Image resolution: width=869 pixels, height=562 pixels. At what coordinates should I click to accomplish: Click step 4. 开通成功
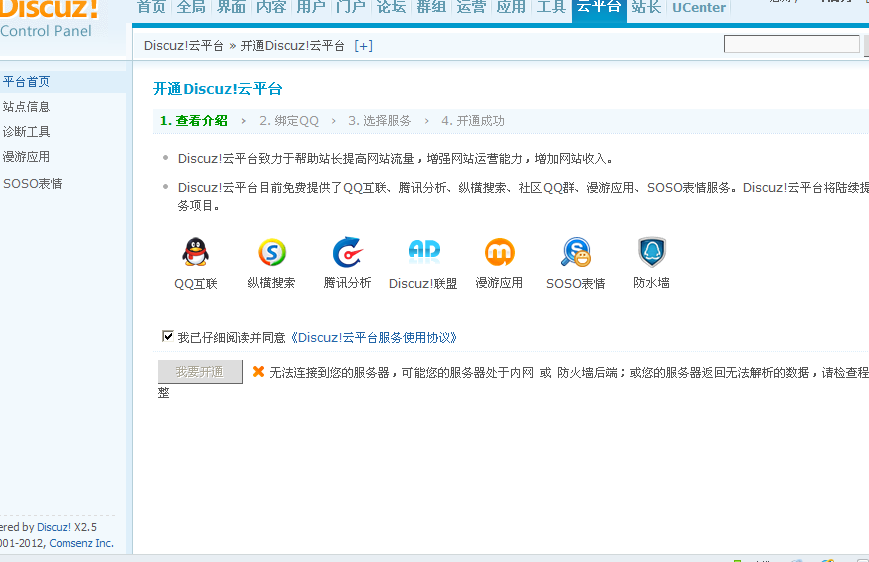[x=473, y=121]
